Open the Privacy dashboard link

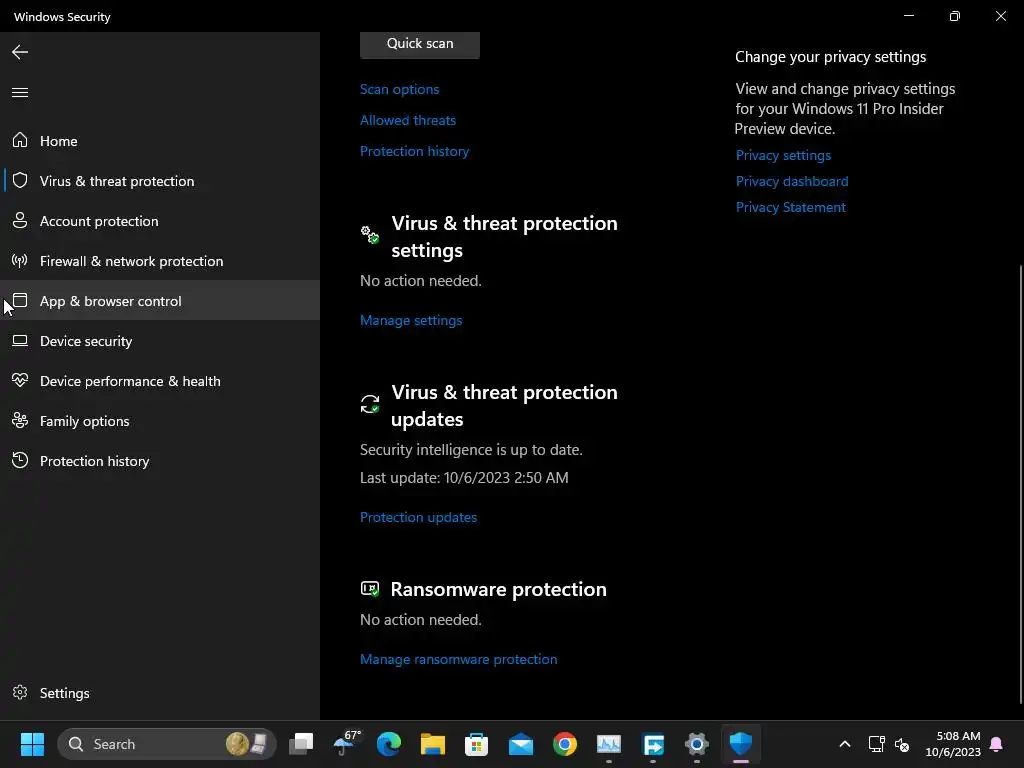click(792, 181)
